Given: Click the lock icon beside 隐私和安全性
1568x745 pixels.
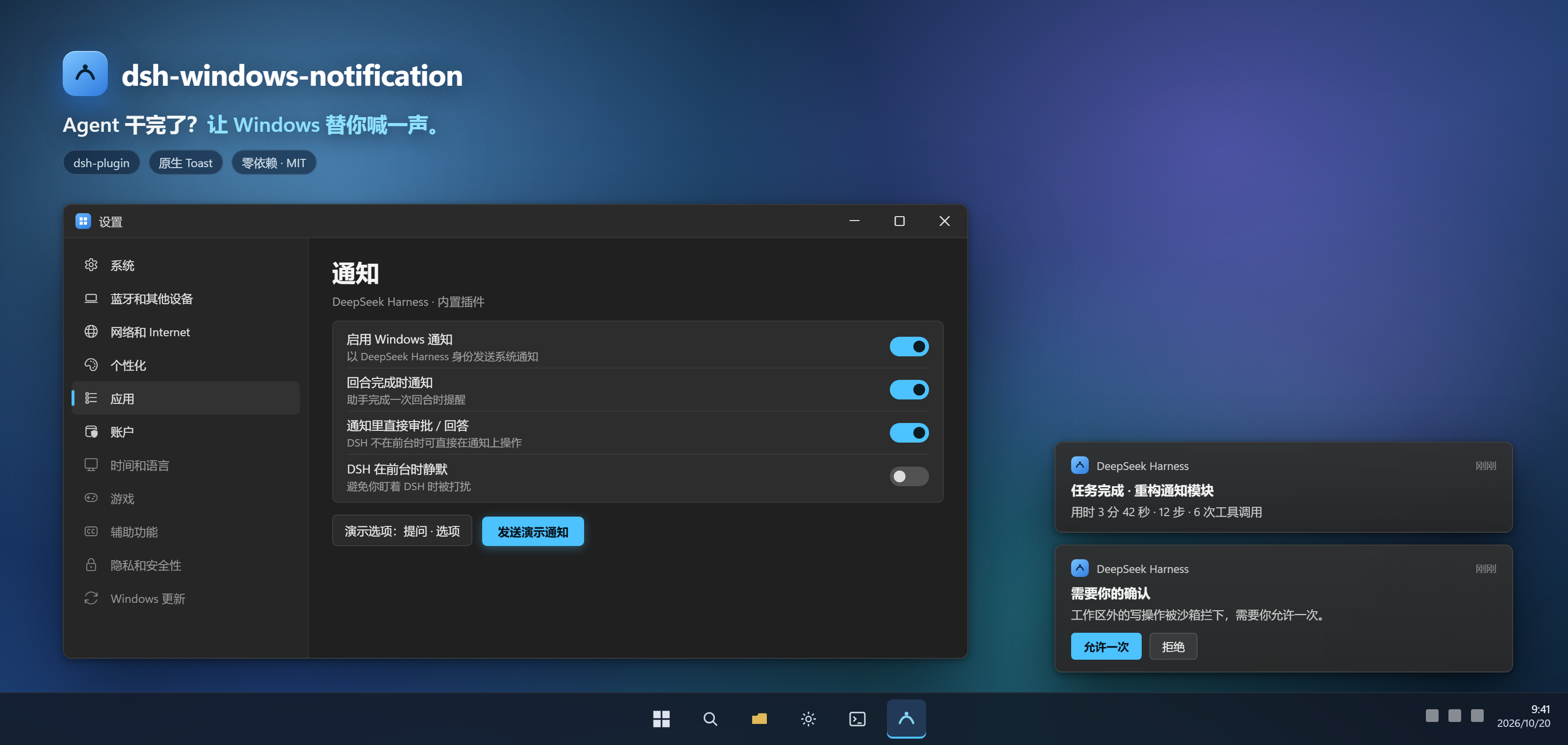Looking at the screenshot, I should [x=91, y=565].
